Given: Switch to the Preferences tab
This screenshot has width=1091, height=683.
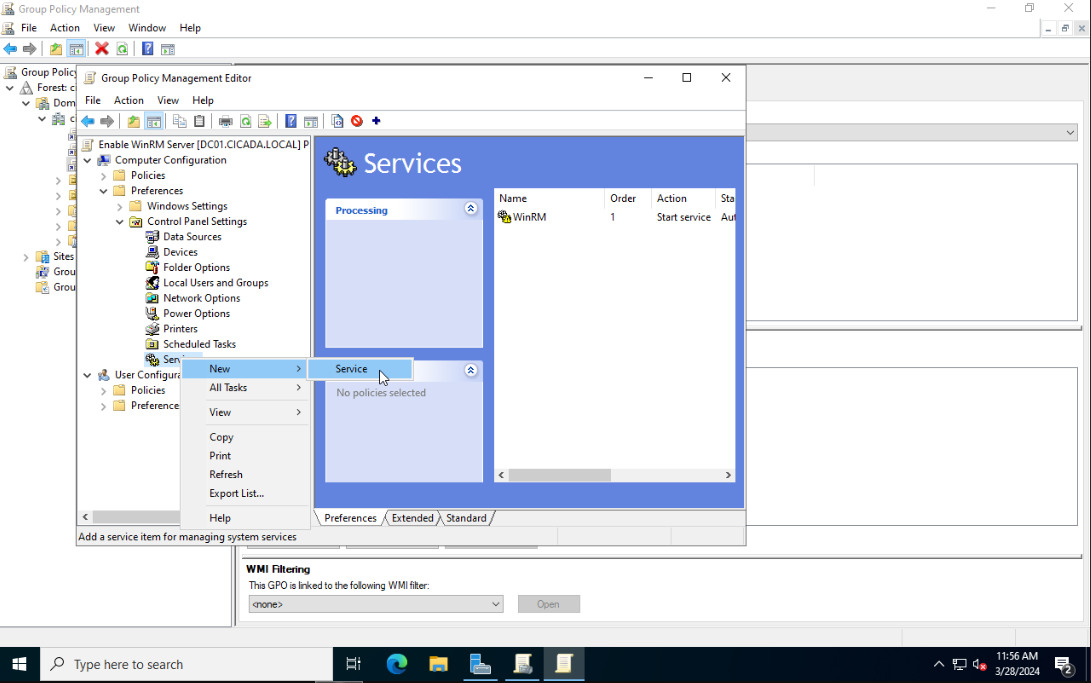Looking at the screenshot, I should [350, 518].
